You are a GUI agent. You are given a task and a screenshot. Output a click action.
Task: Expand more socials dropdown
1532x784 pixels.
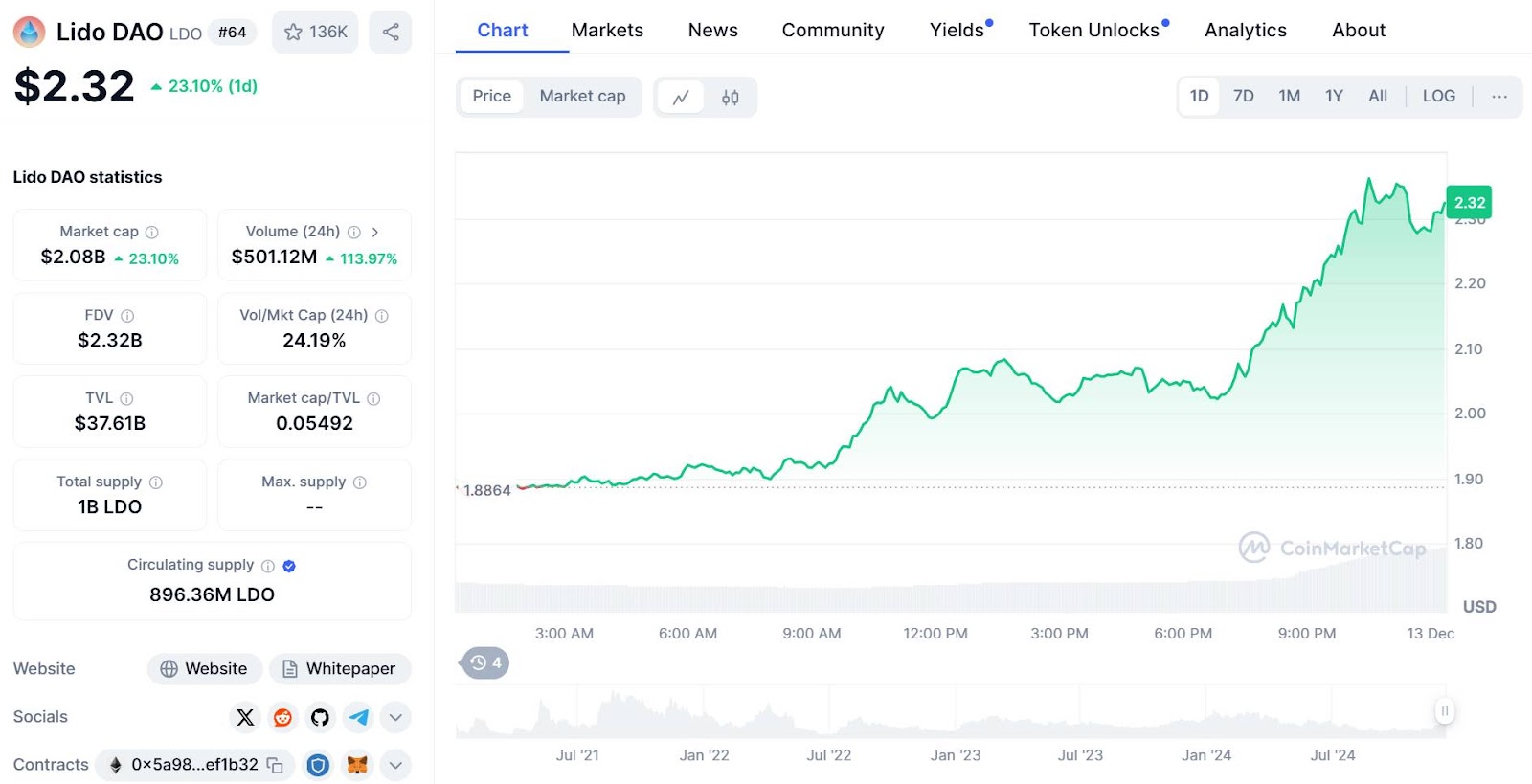click(x=395, y=717)
